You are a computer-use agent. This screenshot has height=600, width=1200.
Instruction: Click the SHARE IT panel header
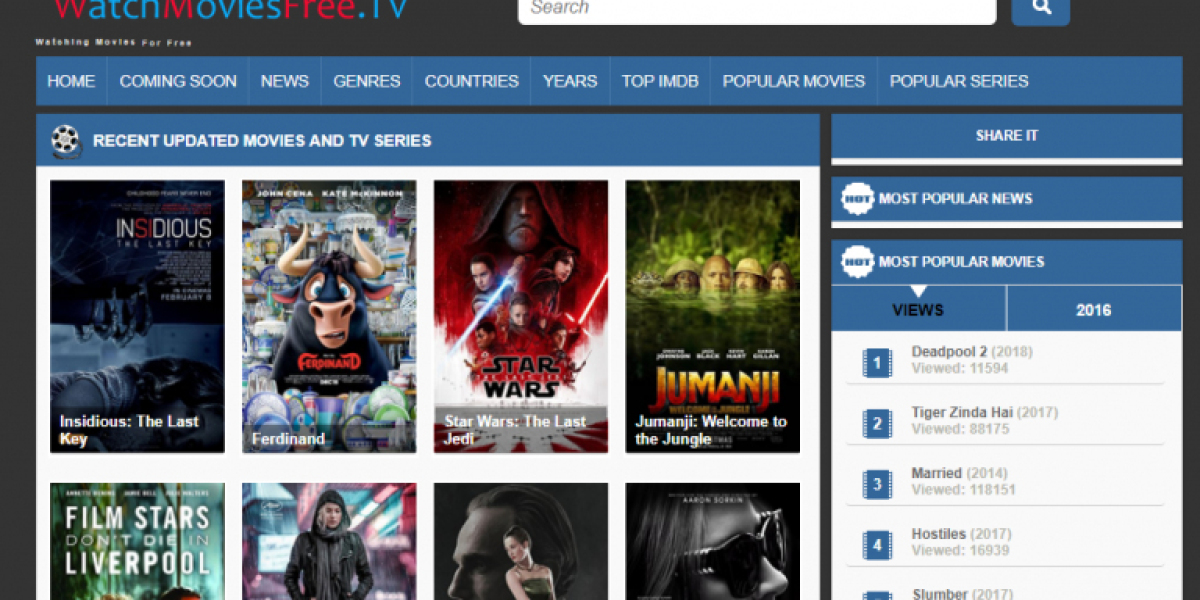(1007, 136)
